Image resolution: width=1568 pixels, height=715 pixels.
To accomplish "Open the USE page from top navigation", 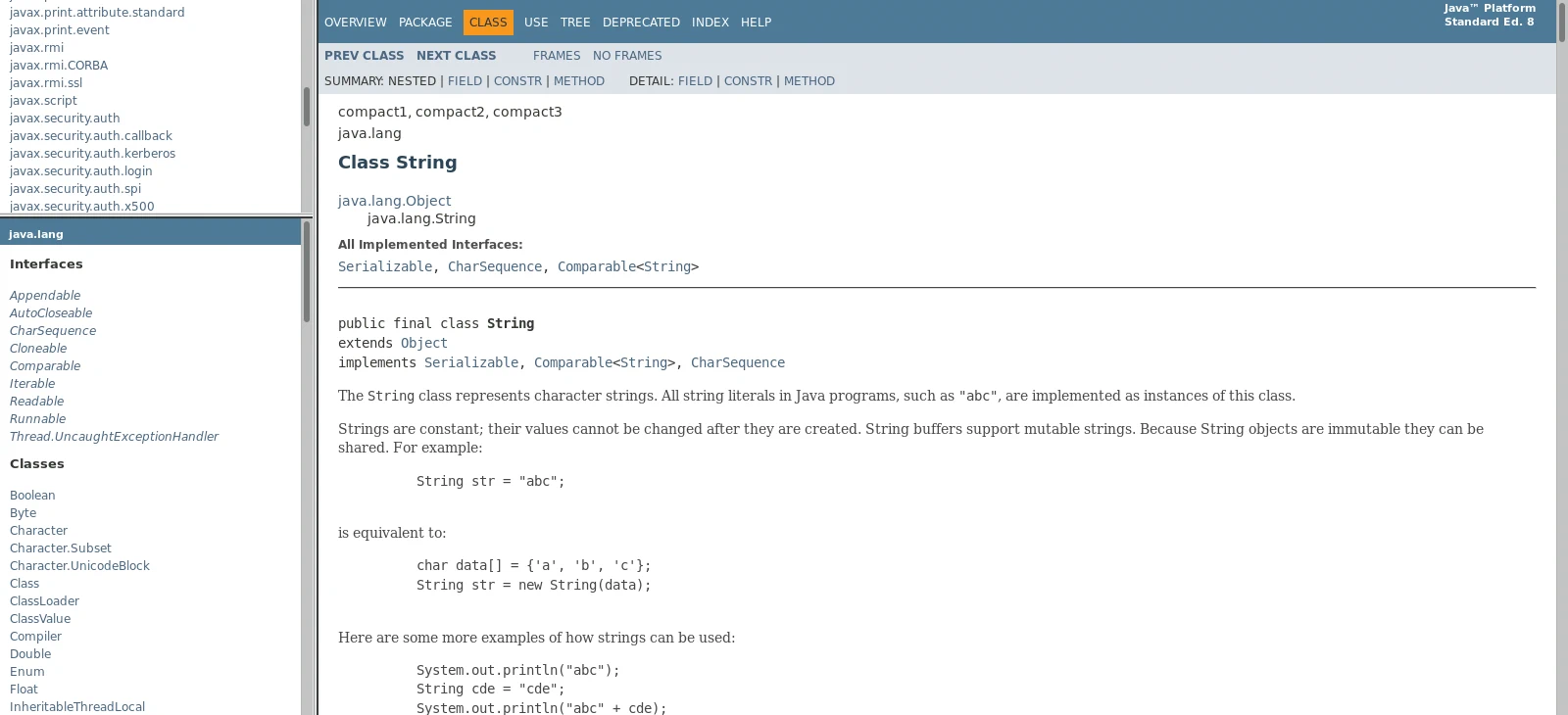I will pyautogui.click(x=536, y=22).
